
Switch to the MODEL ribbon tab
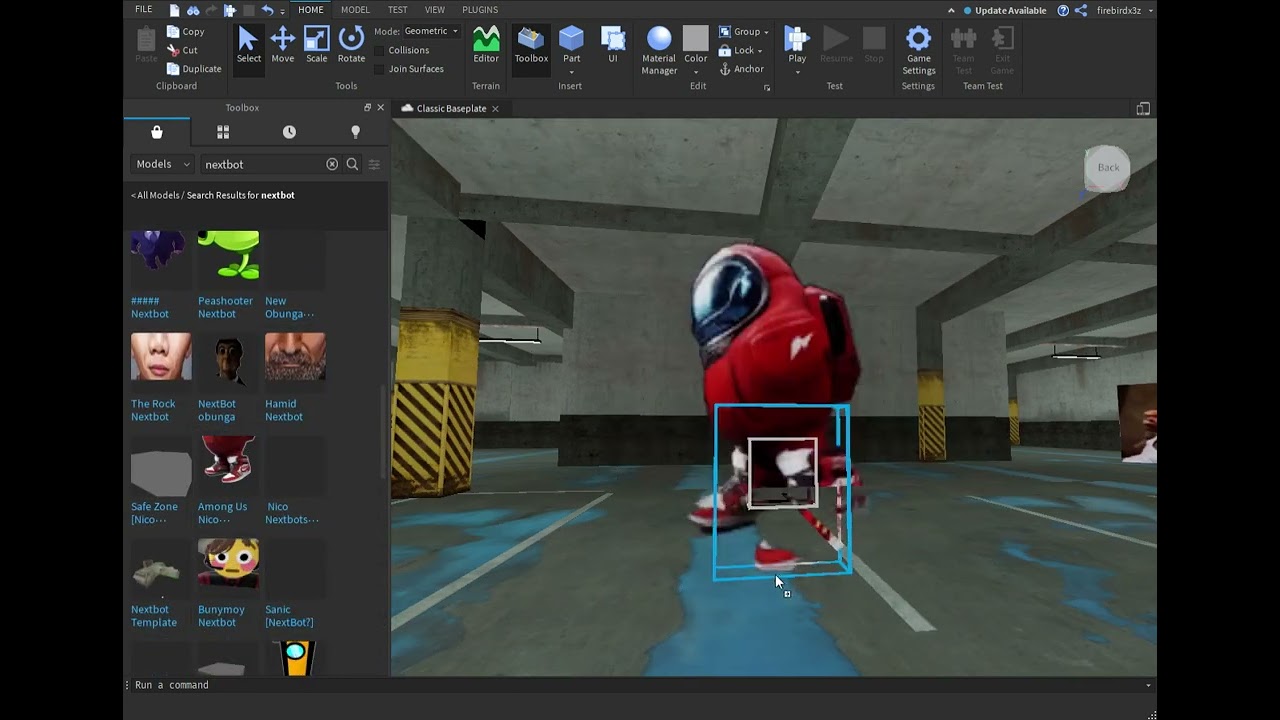(355, 10)
